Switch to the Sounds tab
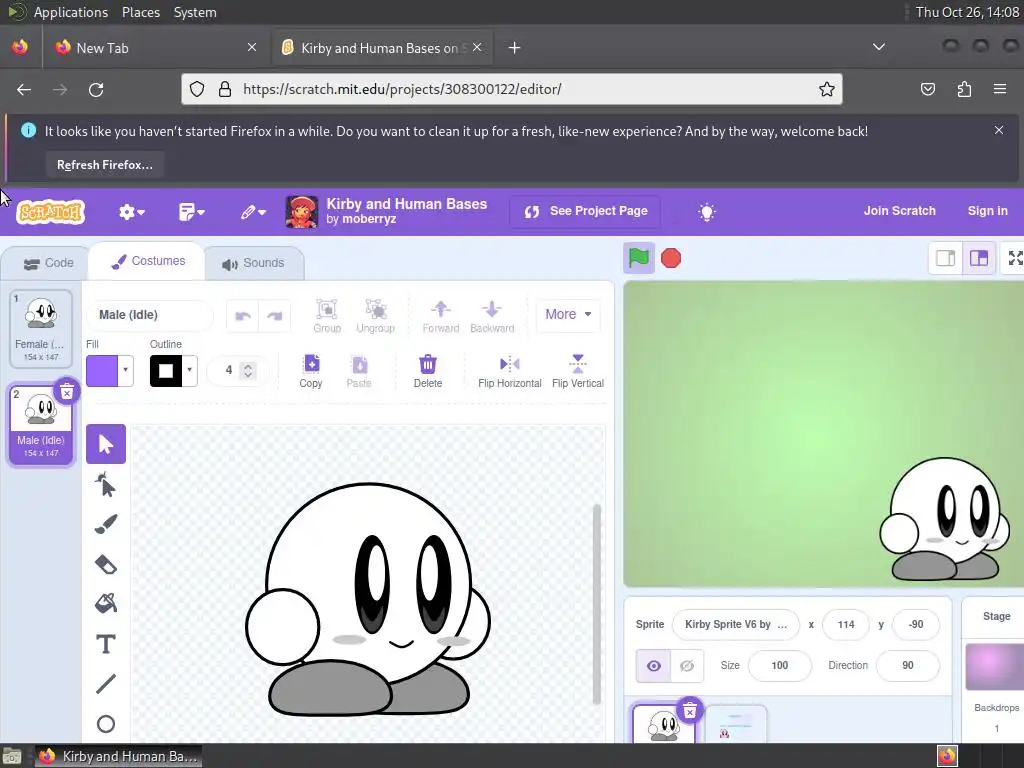Viewport: 1024px width, 768px height. click(253, 263)
